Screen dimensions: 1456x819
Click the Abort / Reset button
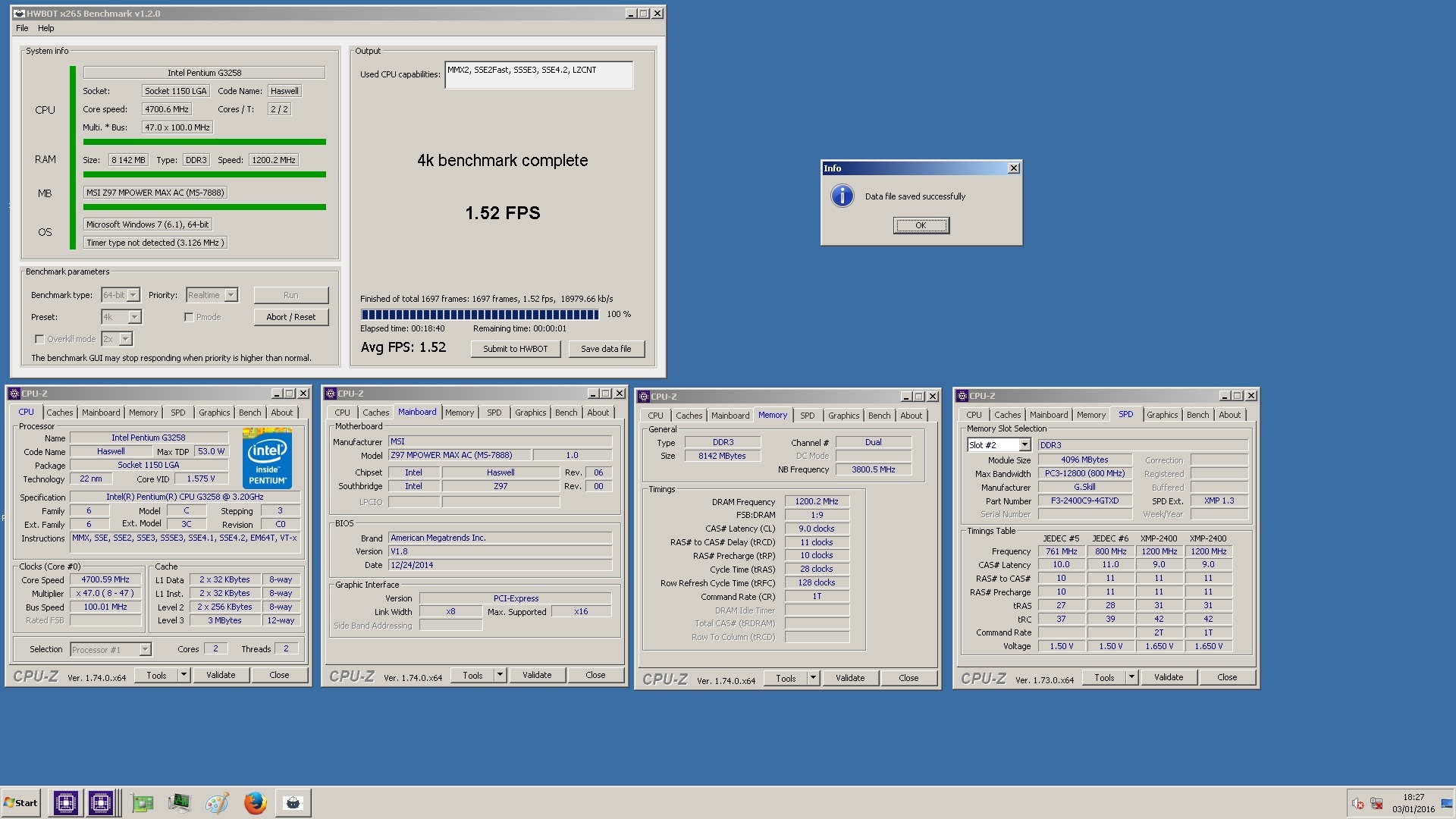[291, 317]
